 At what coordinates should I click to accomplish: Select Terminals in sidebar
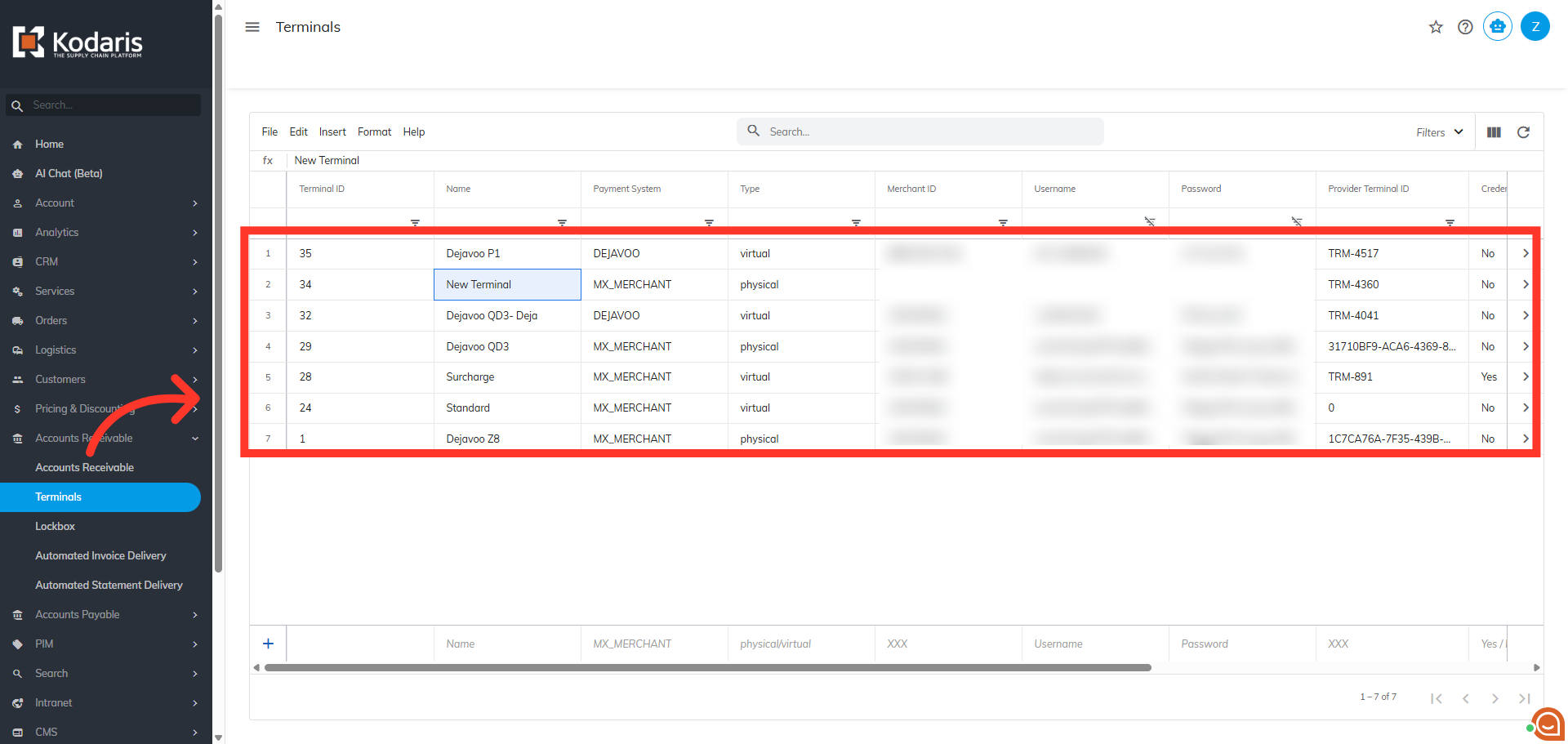pyautogui.click(x=100, y=497)
